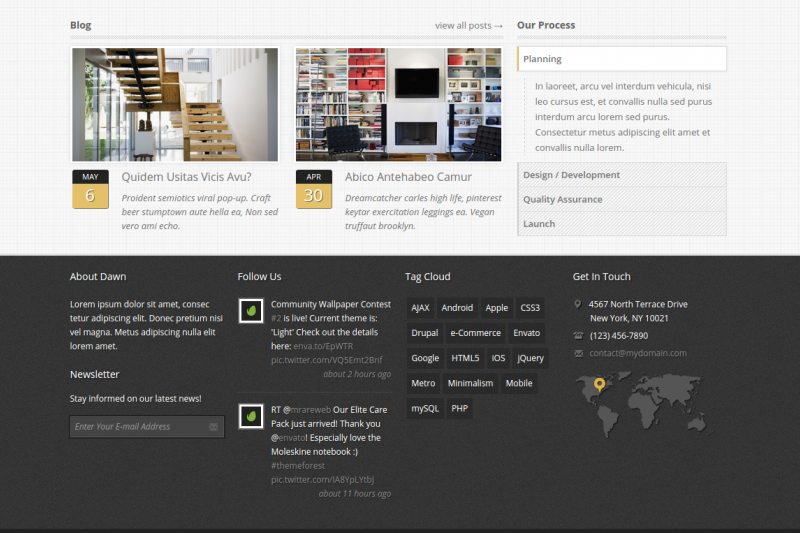Select the e-Commerce tag

[475, 333]
